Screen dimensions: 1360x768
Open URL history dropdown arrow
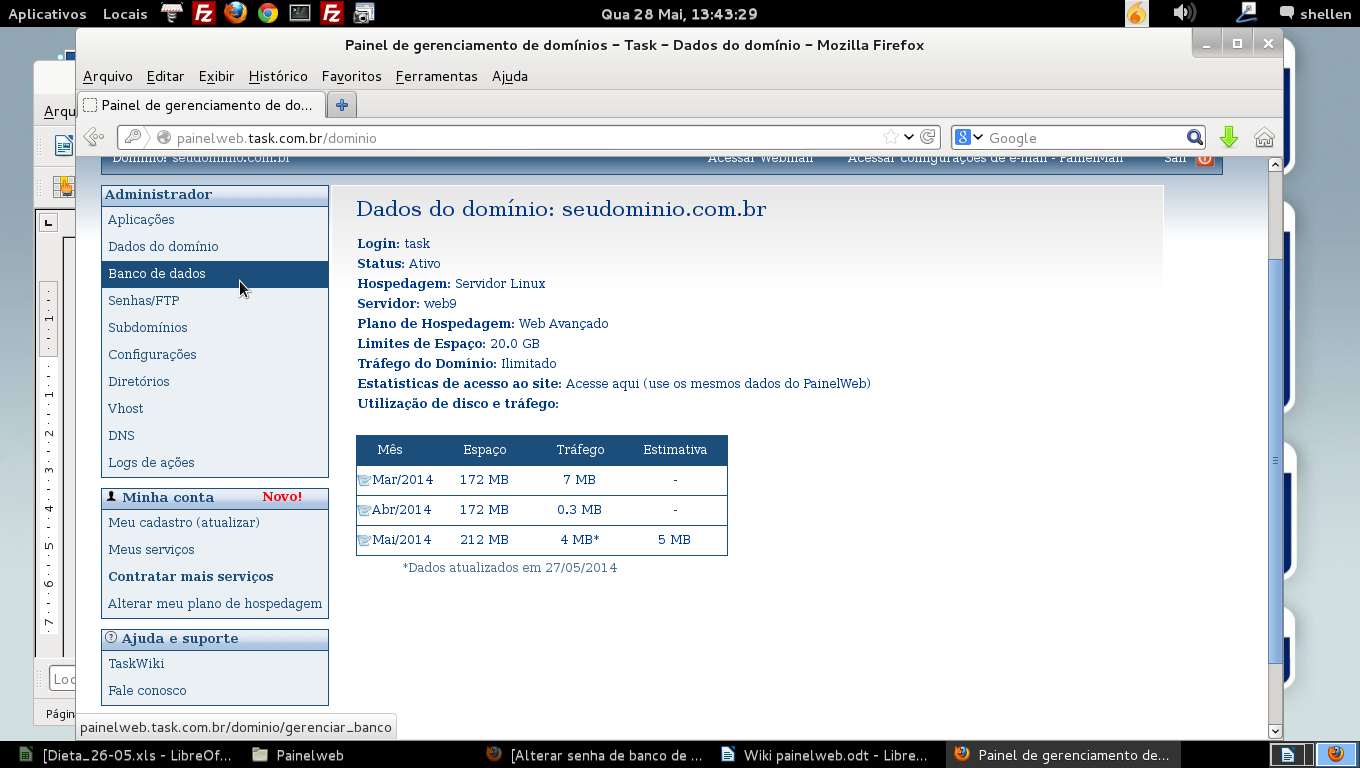tap(909, 137)
